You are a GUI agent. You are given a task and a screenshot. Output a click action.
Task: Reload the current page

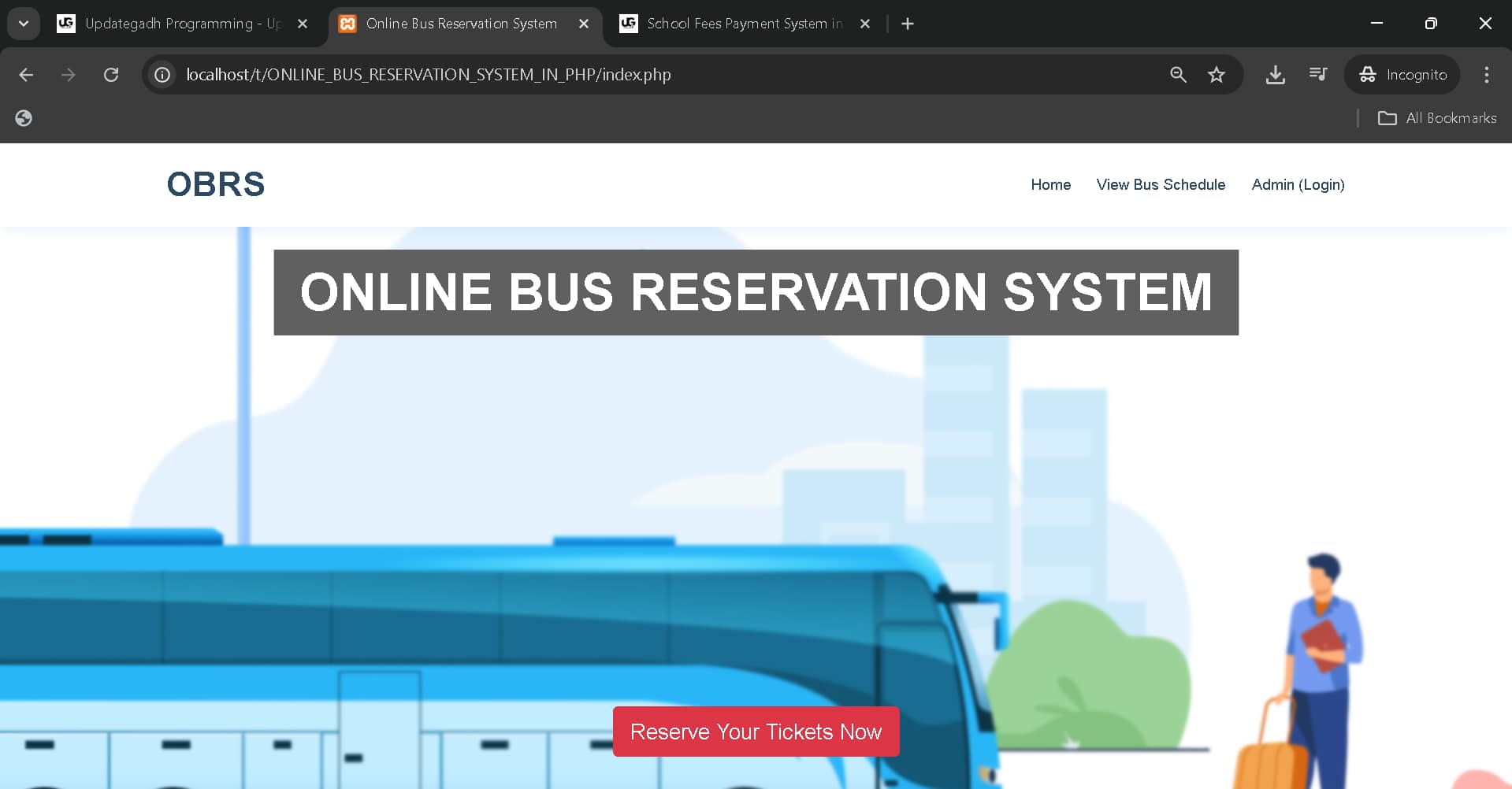(x=111, y=74)
